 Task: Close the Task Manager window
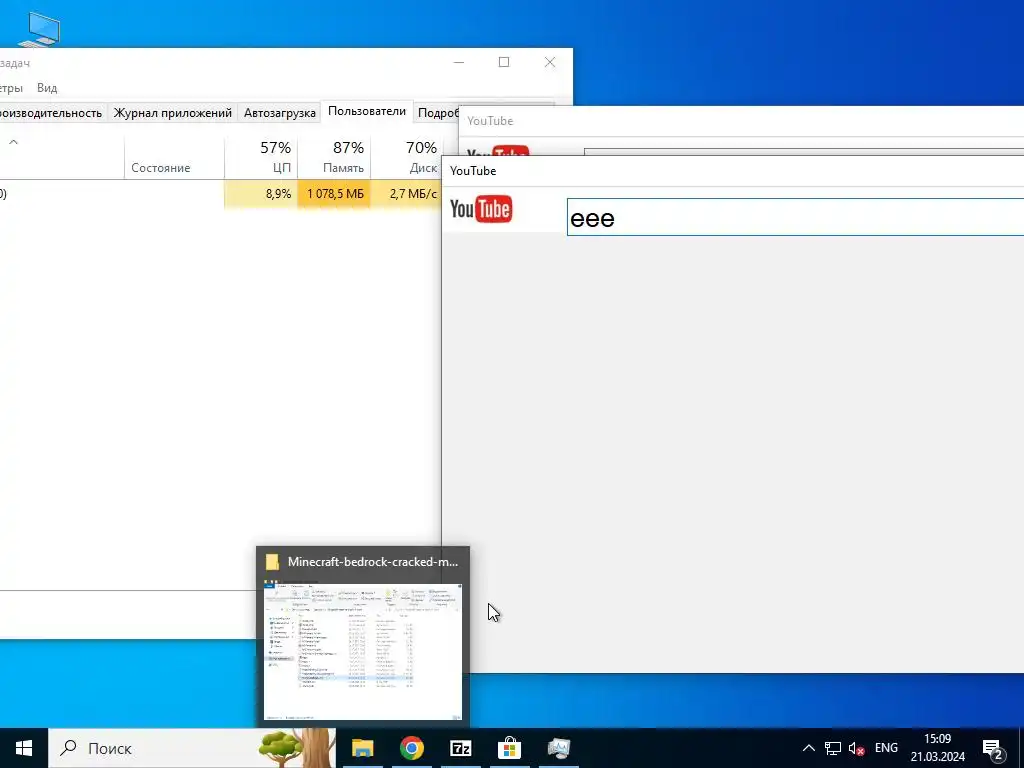click(550, 62)
